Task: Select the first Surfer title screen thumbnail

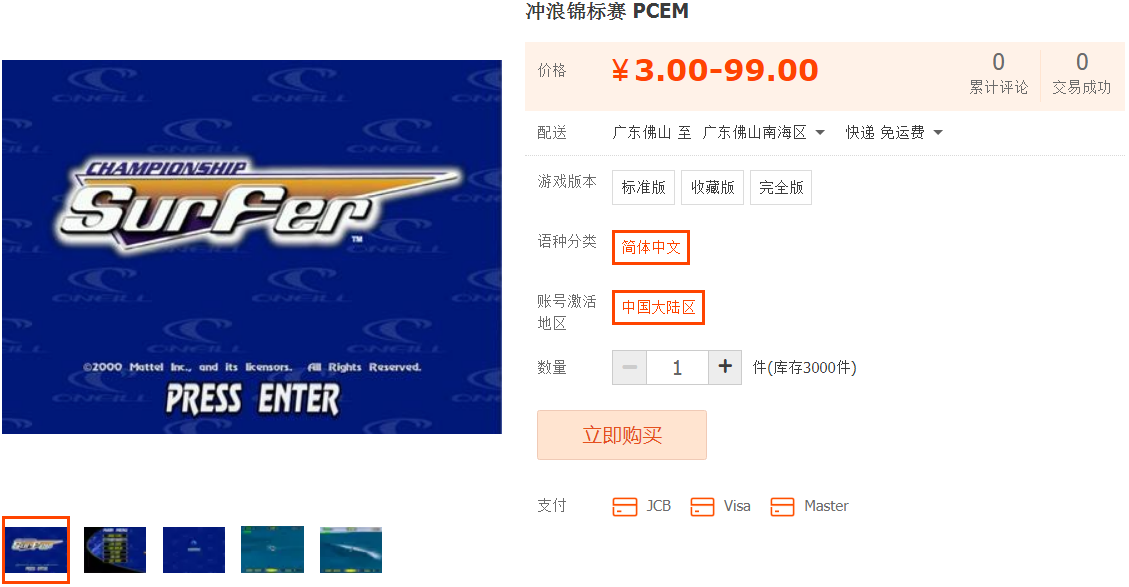Action: point(35,550)
